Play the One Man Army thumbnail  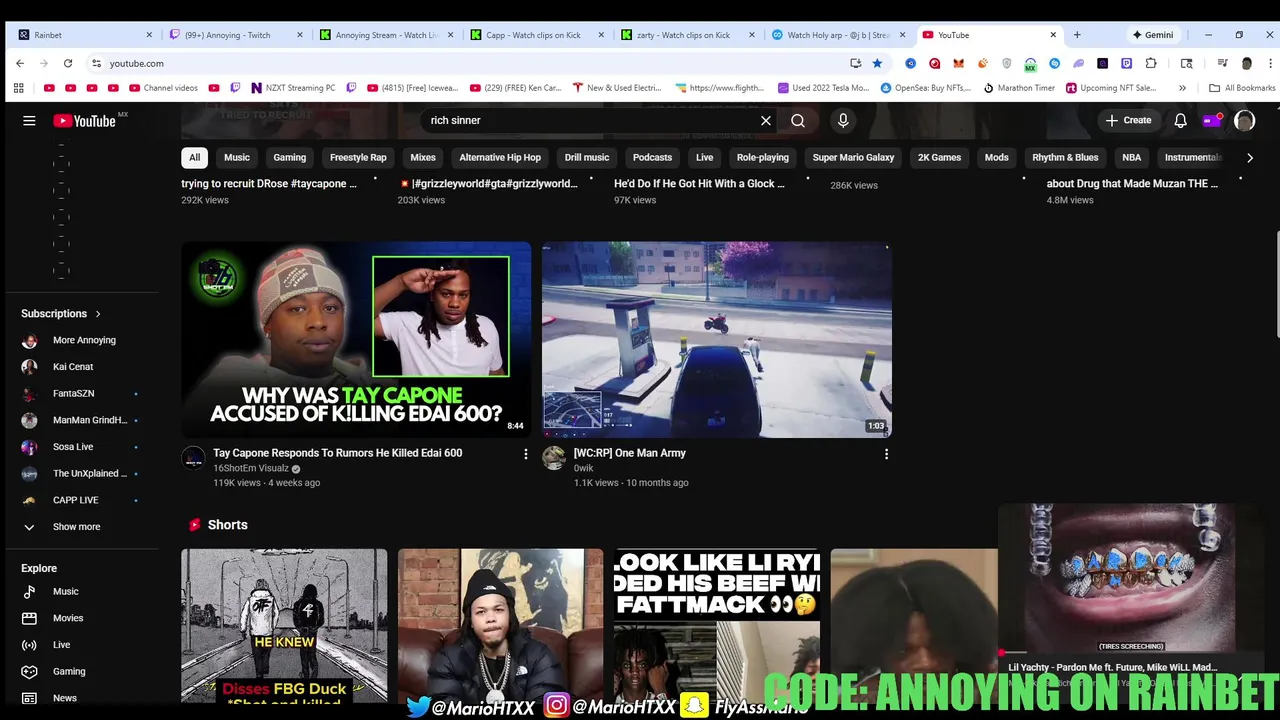click(716, 340)
